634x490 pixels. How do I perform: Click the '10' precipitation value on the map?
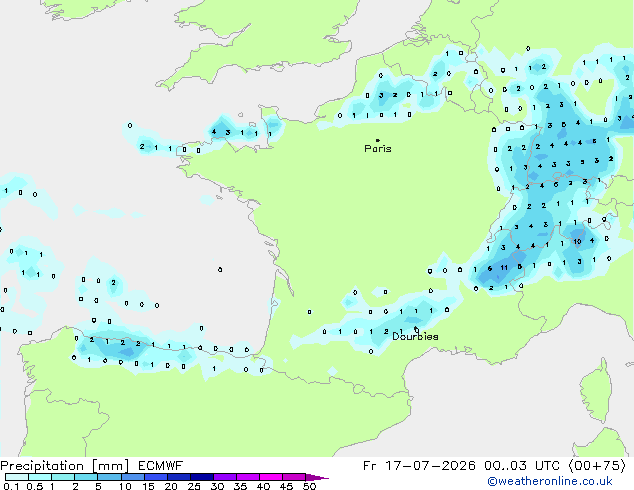(577, 241)
